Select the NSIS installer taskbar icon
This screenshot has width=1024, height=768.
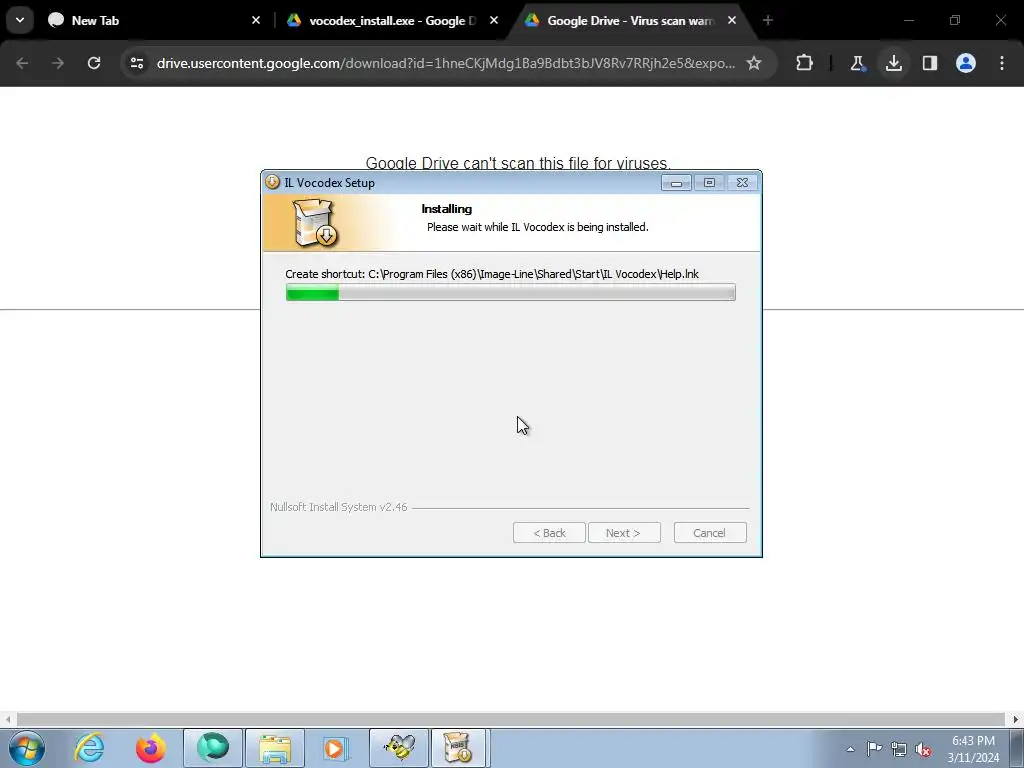click(x=458, y=748)
